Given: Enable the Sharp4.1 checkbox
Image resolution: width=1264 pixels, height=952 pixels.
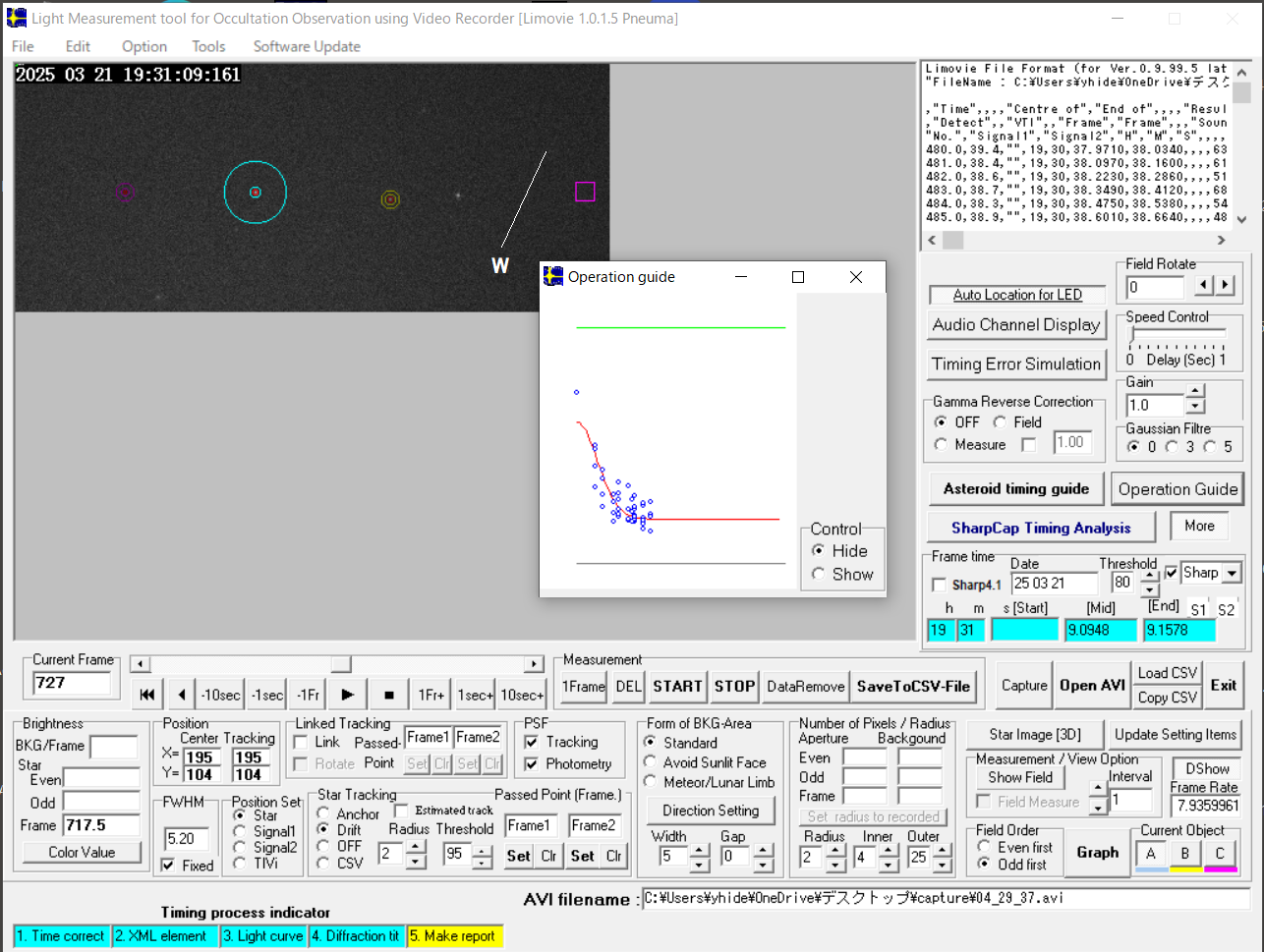Looking at the screenshot, I should 940,585.
